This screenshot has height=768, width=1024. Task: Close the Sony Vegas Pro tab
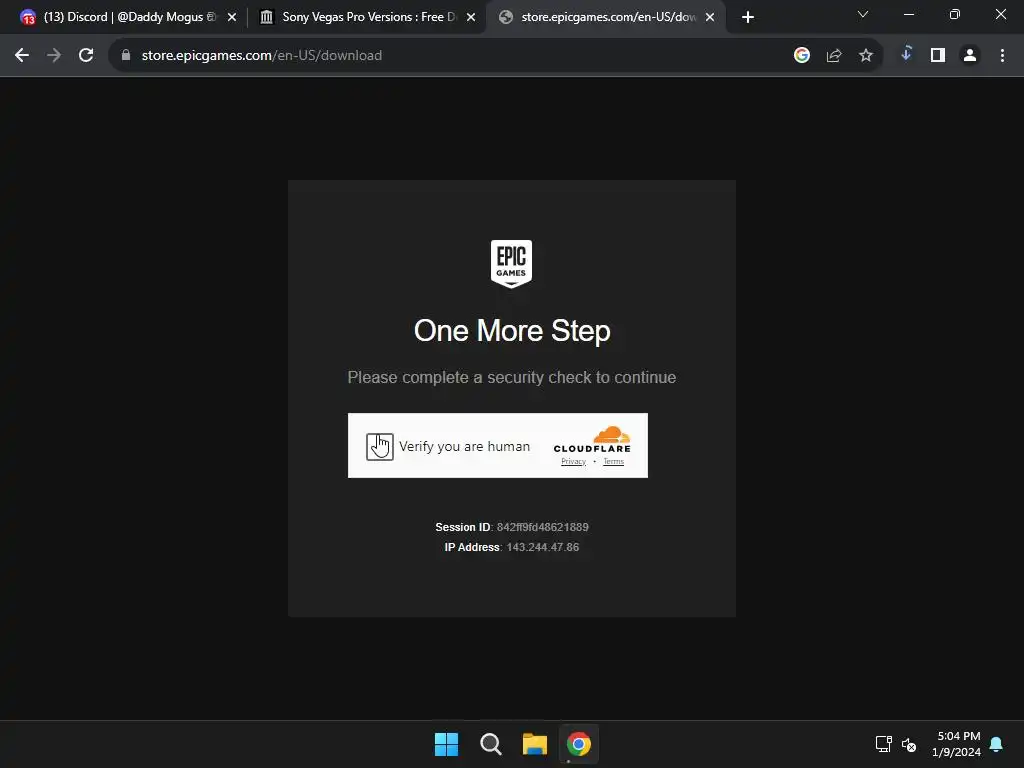pyautogui.click(x=471, y=17)
